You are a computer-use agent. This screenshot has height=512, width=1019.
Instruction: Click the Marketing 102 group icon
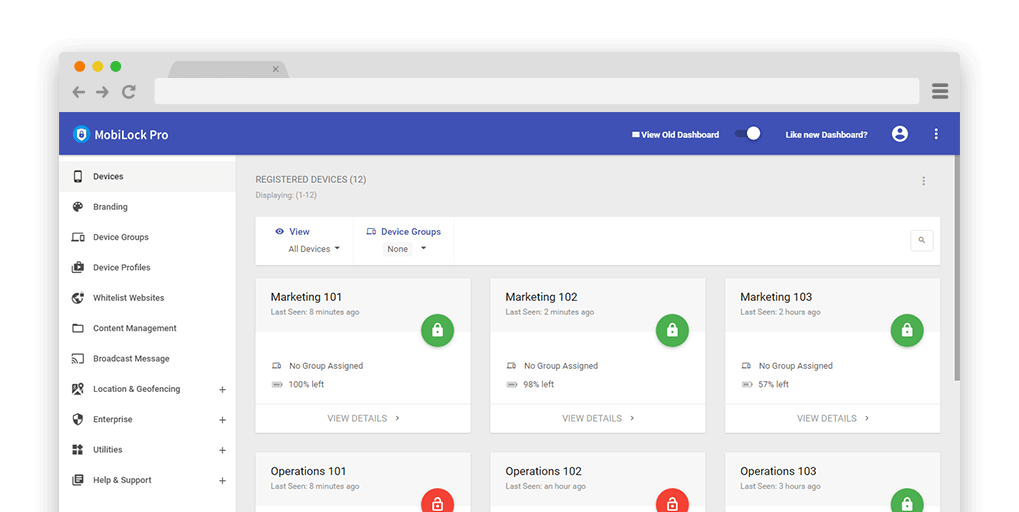click(x=511, y=366)
